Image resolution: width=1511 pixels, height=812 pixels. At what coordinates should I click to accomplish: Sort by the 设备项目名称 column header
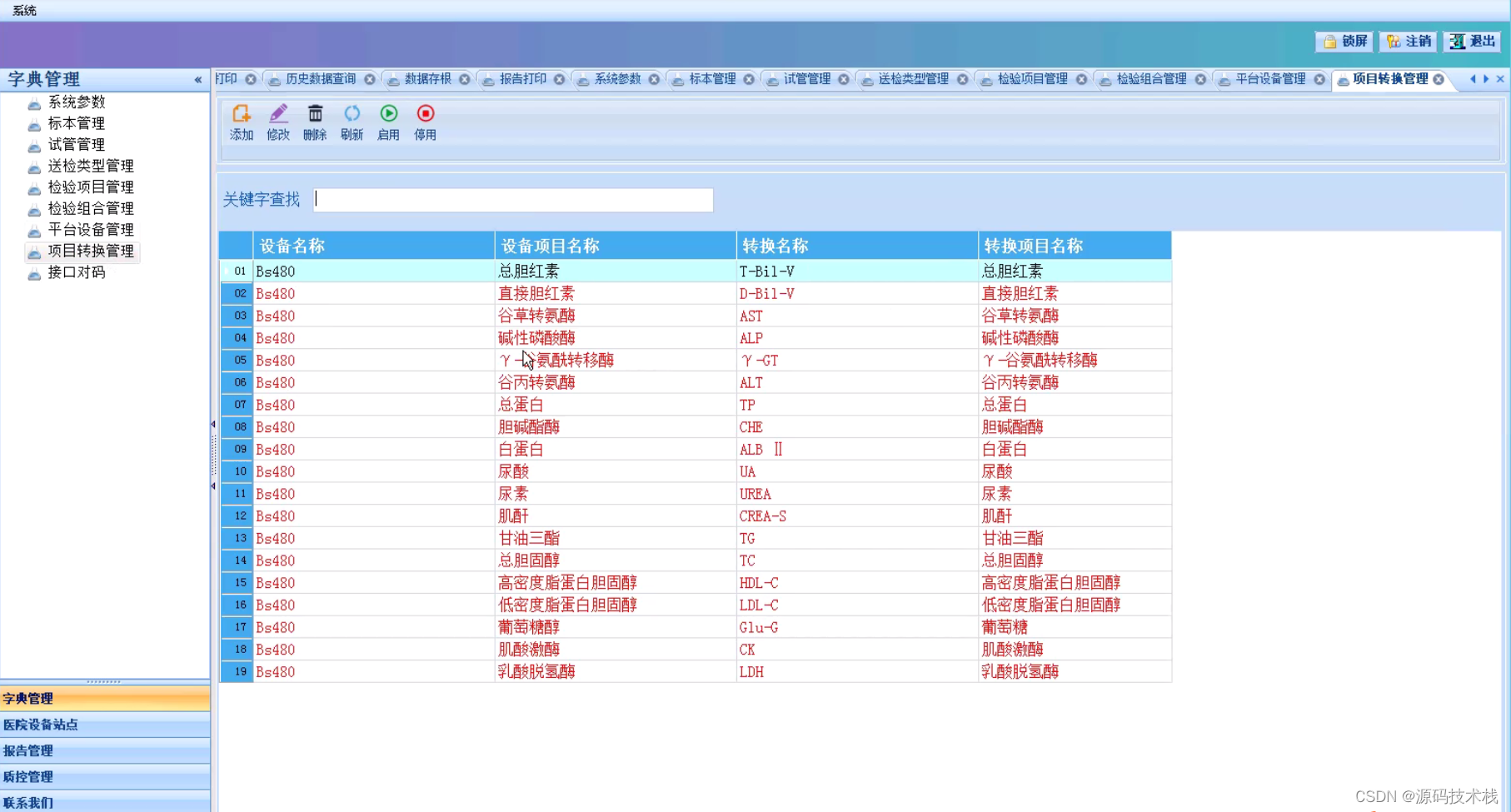click(x=616, y=246)
